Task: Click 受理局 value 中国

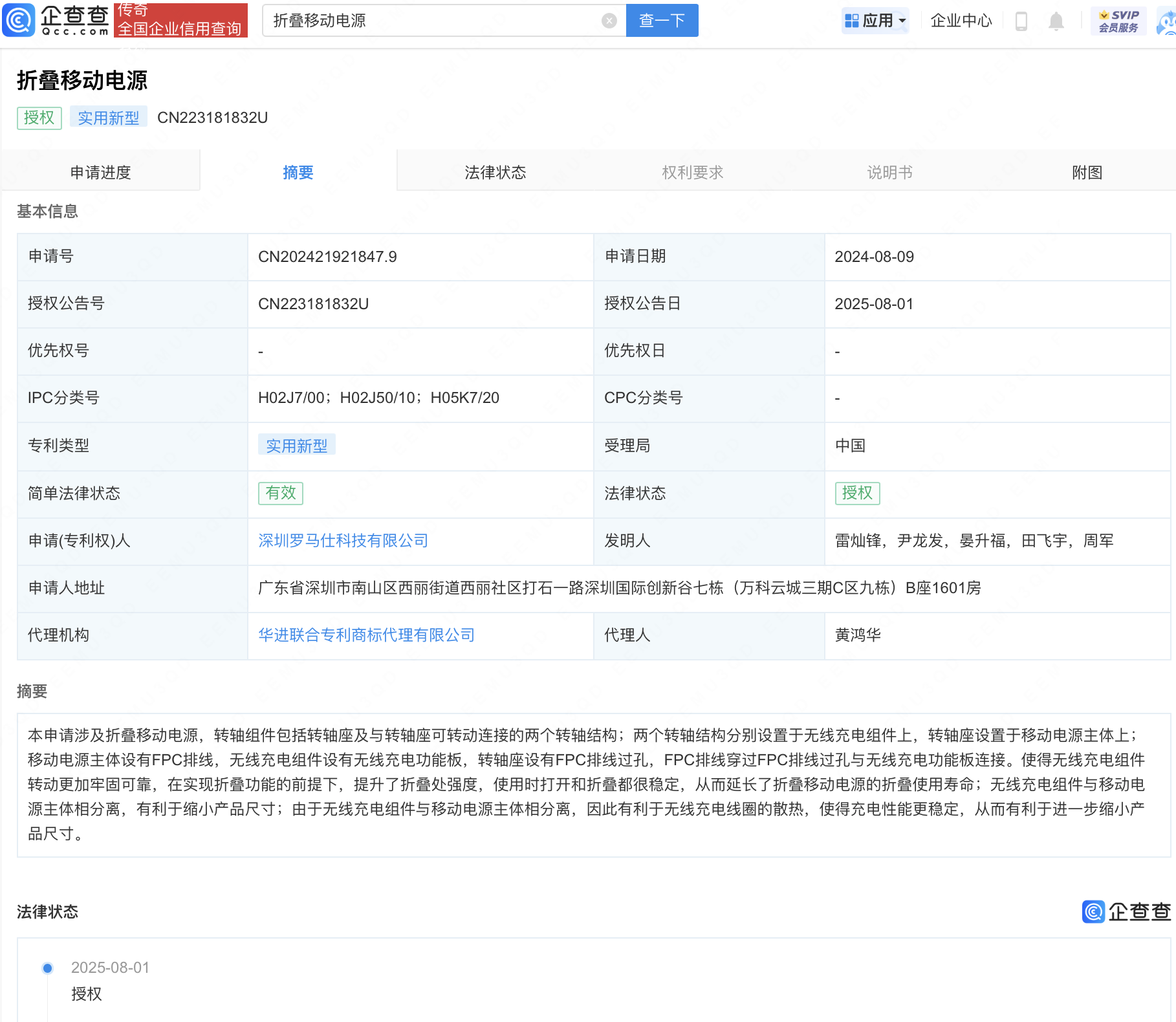Action: (x=850, y=446)
